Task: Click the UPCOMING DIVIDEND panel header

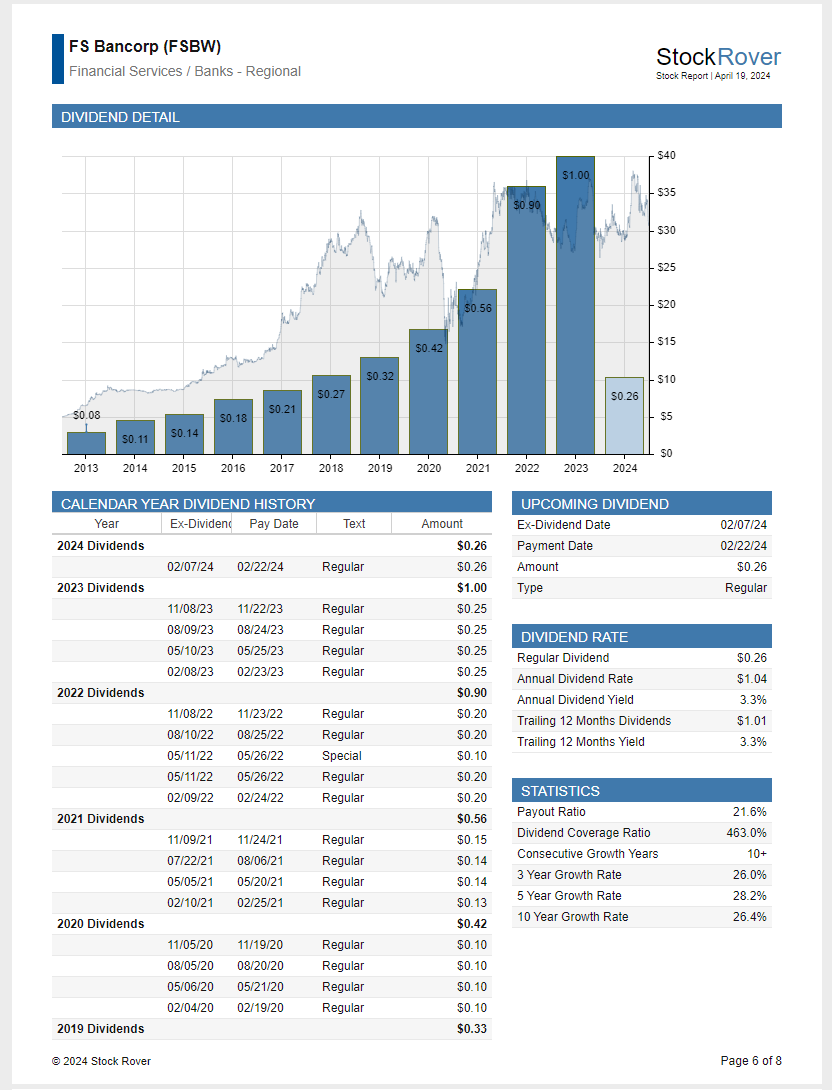Action: pos(642,503)
